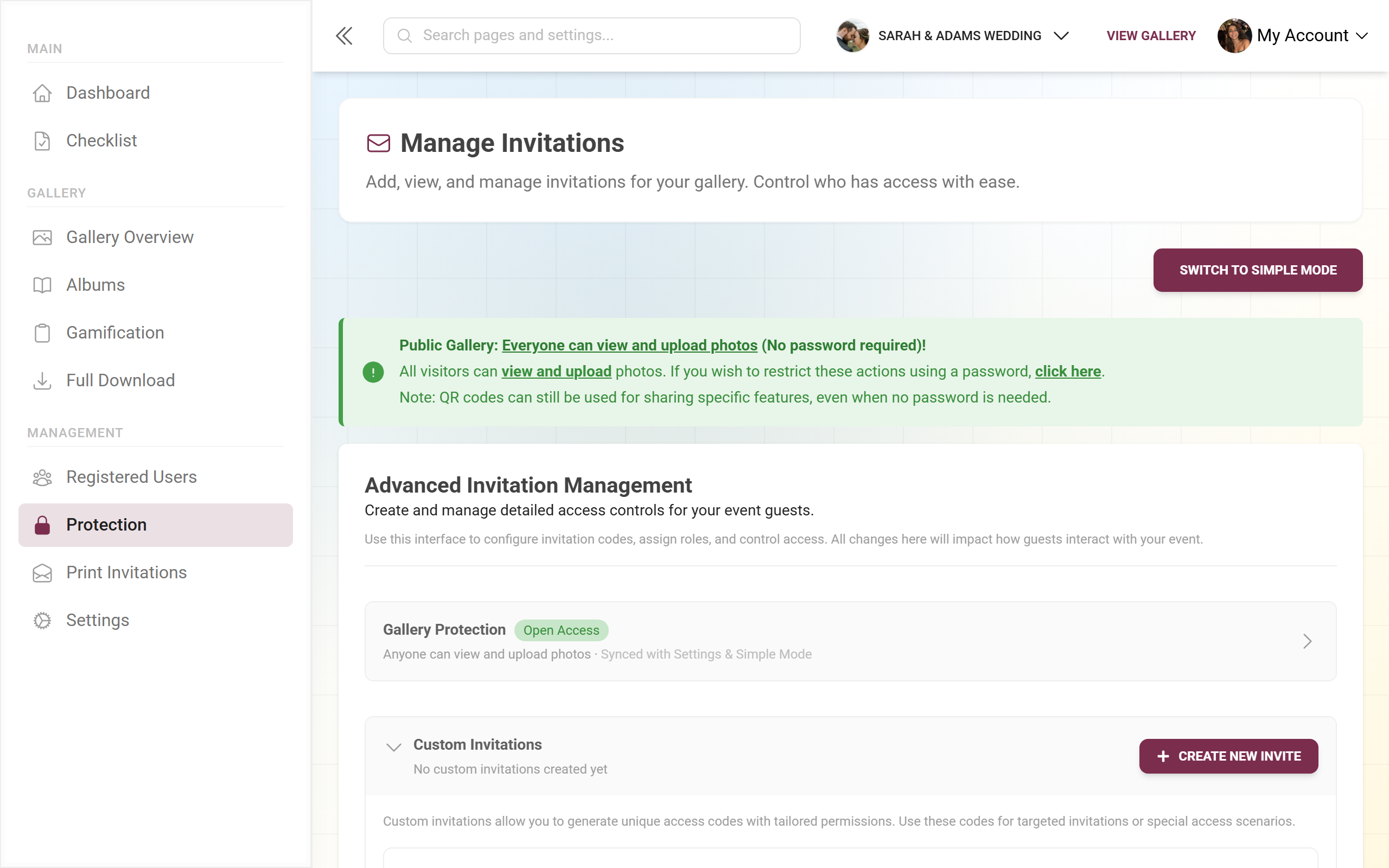Image resolution: width=1389 pixels, height=868 pixels.
Task: Click the Manage Invitations envelope icon
Action: [x=378, y=143]
